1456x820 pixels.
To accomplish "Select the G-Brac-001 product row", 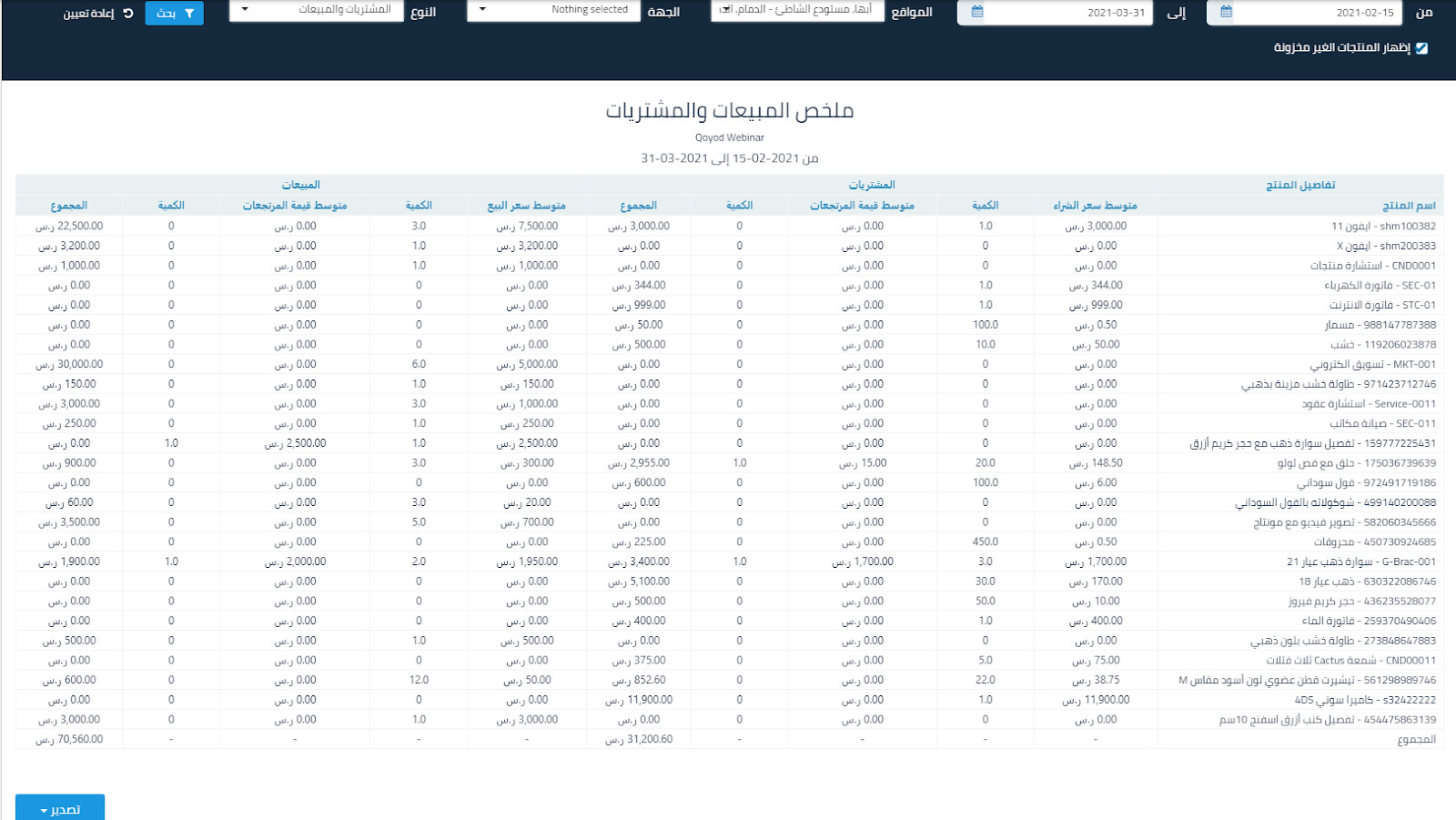I will click(1360, 562).
